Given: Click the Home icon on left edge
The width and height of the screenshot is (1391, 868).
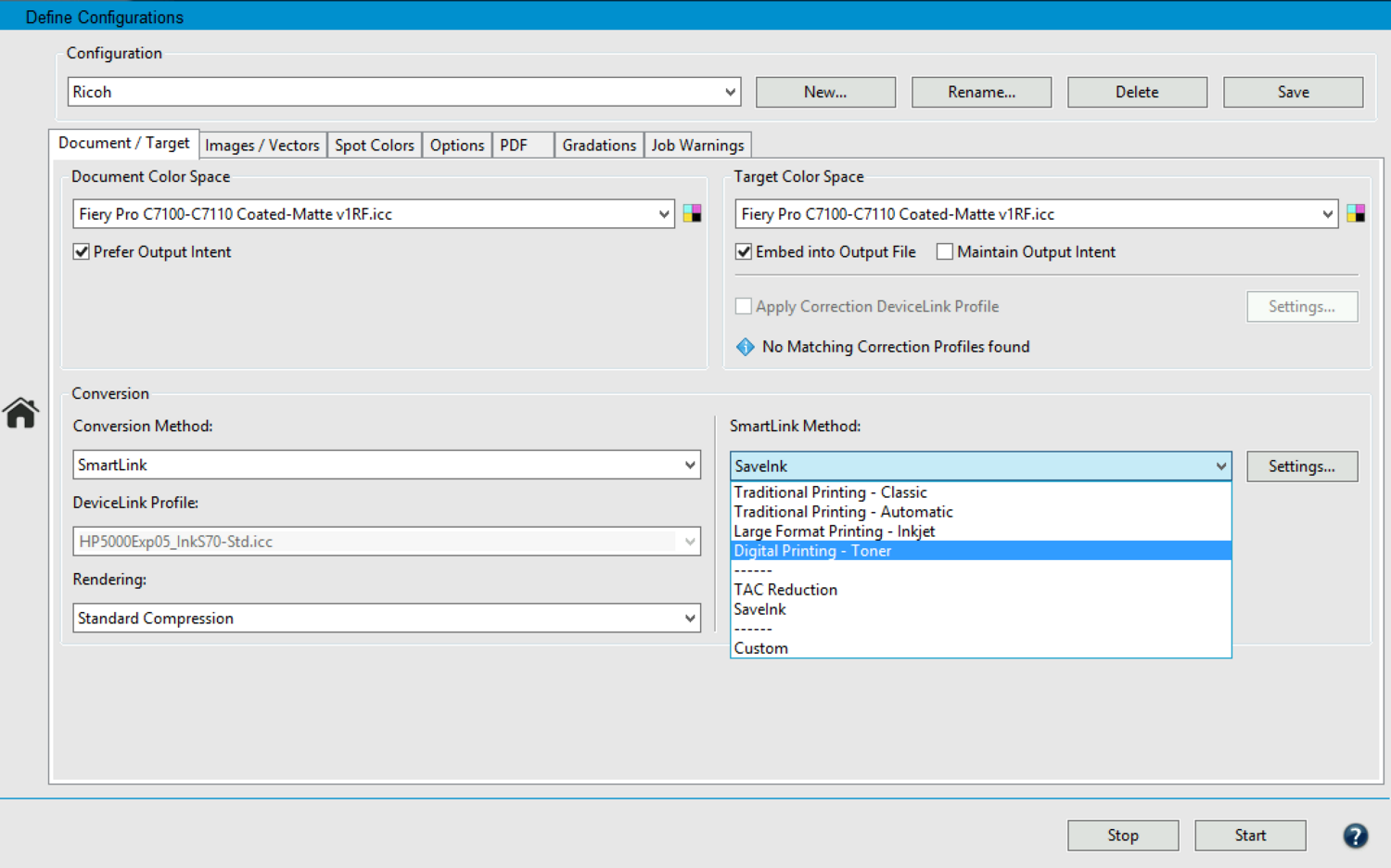Looking at the screenshot, I should click(20, 413).
